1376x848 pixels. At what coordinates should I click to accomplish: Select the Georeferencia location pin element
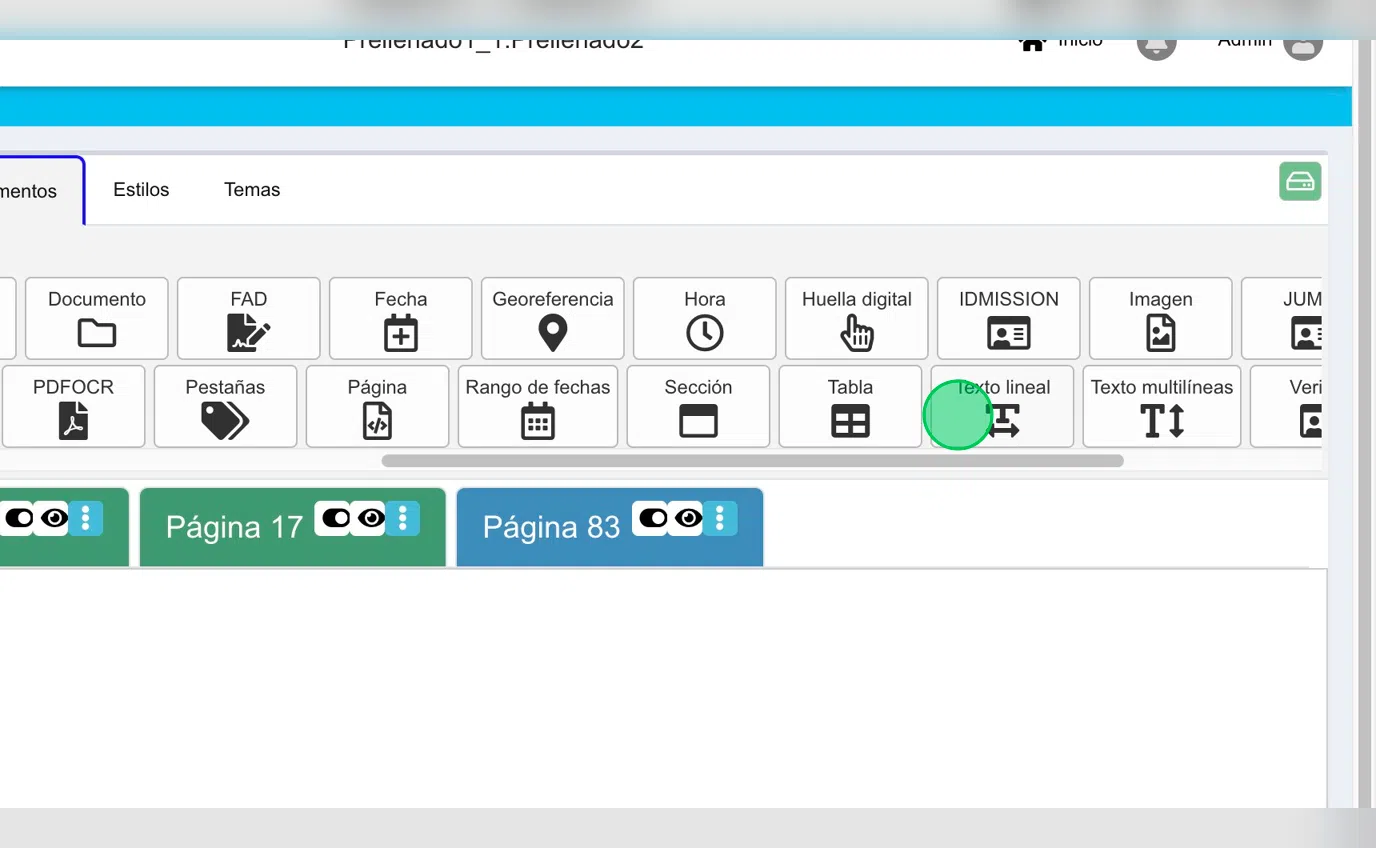point(552,318)
